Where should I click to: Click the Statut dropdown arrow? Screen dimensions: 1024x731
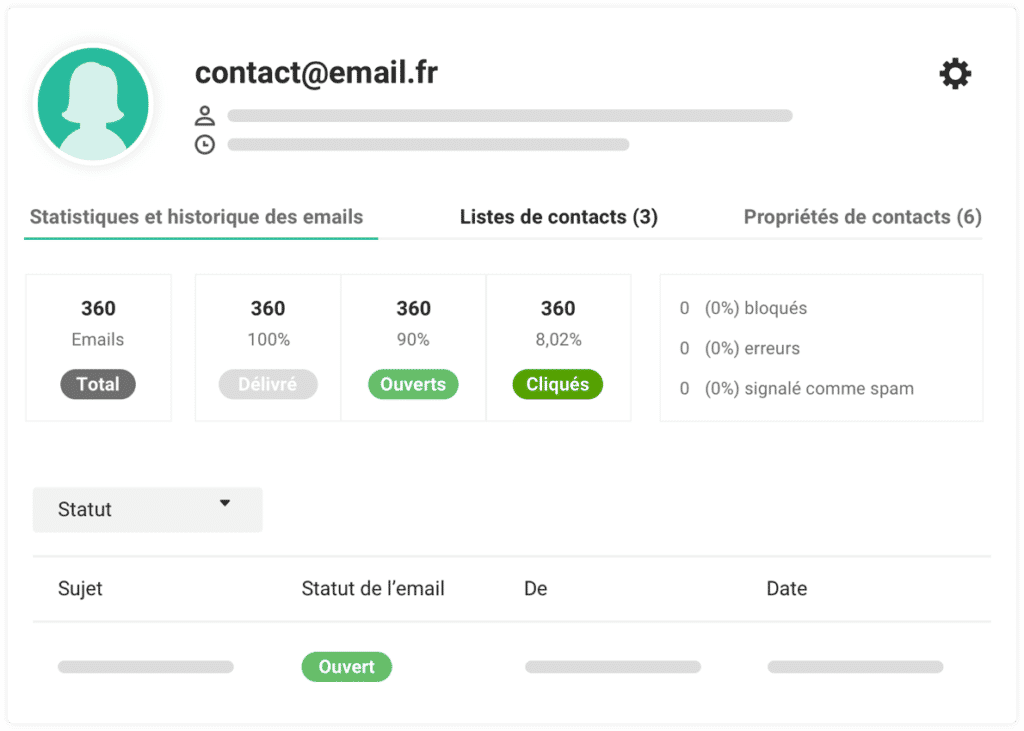point(225,504)
